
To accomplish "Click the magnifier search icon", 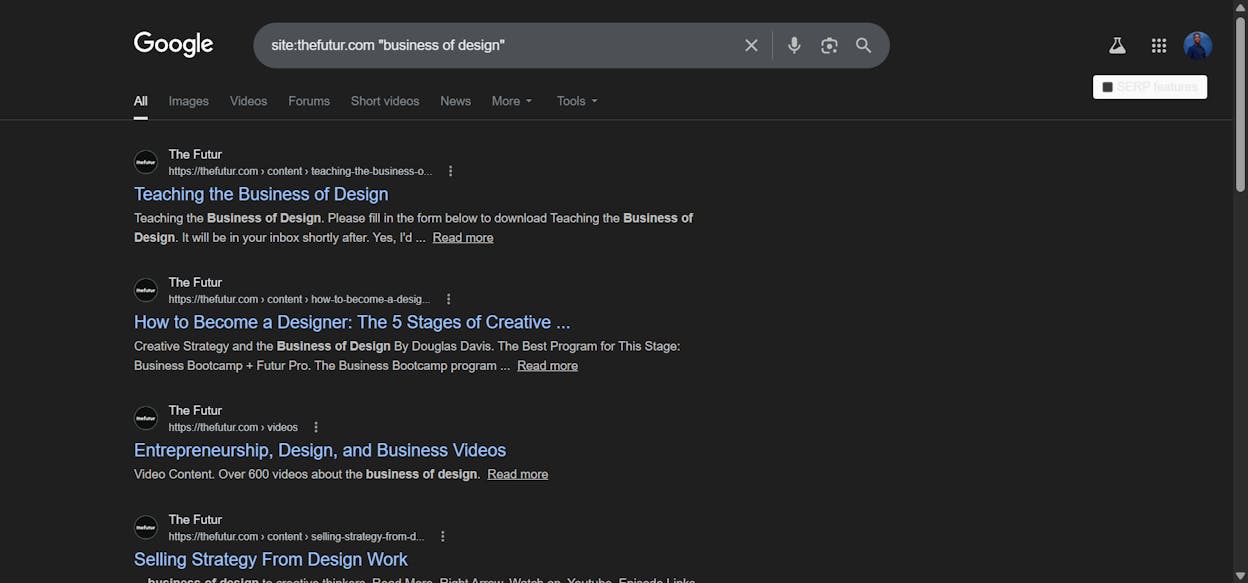I will pos(864,45).
